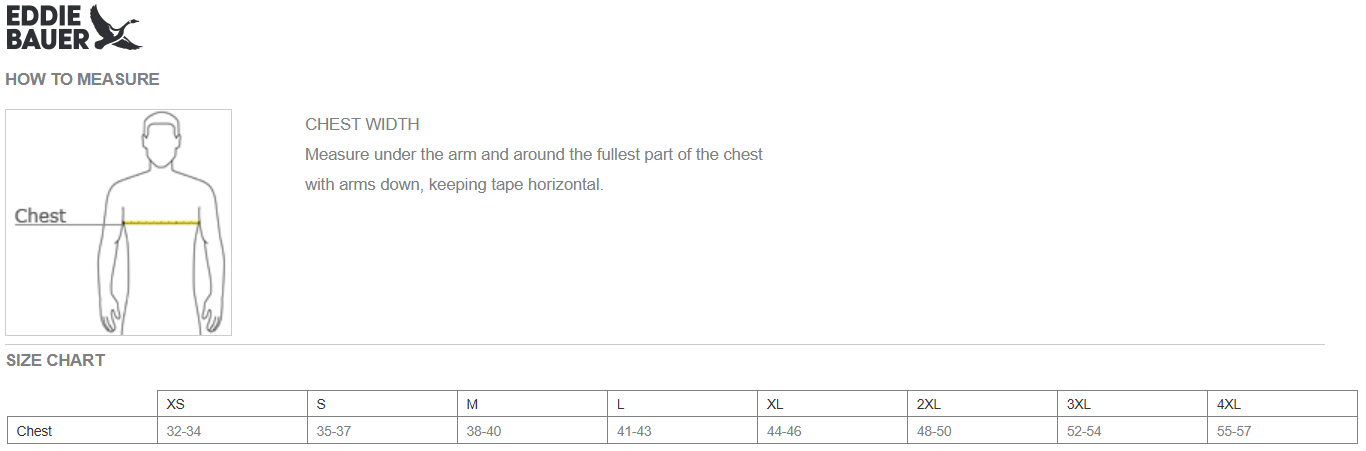Screen dimensions: 1366x451
Task: Click the HOW TO MEASURE heading
Action: coord(82,79)
